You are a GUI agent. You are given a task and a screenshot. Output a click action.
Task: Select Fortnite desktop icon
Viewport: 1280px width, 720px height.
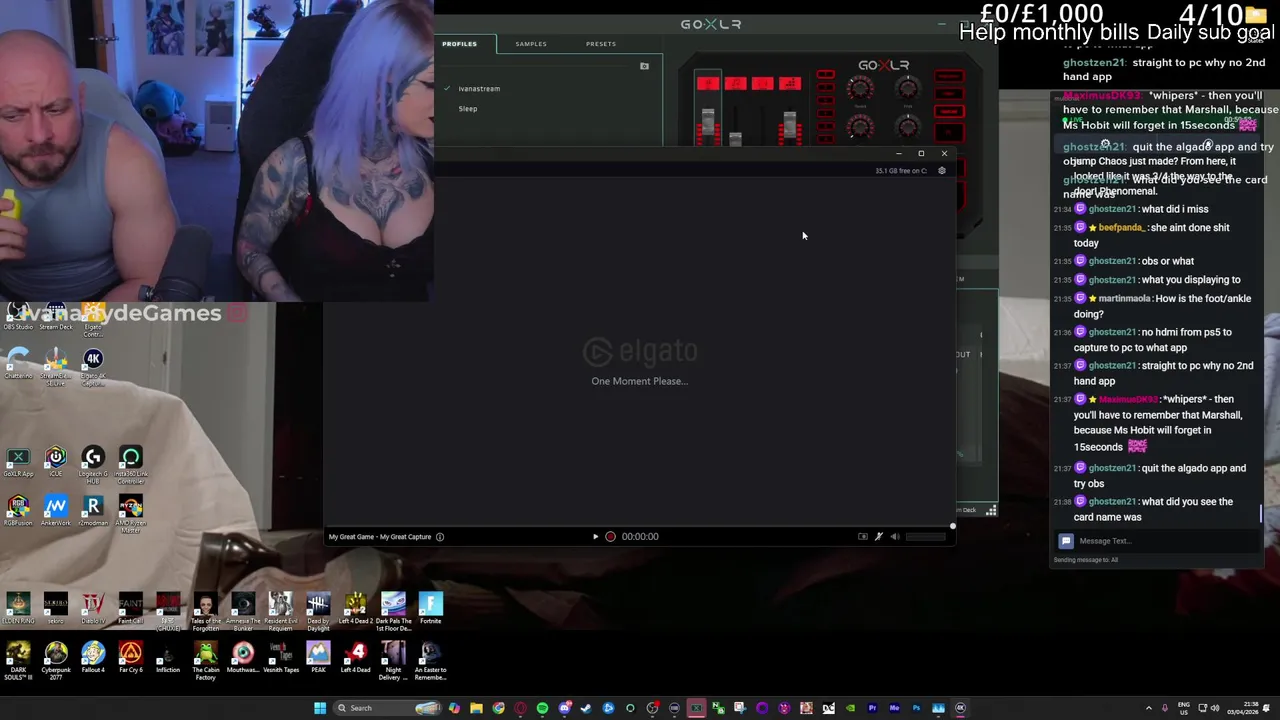pos(430,609)
